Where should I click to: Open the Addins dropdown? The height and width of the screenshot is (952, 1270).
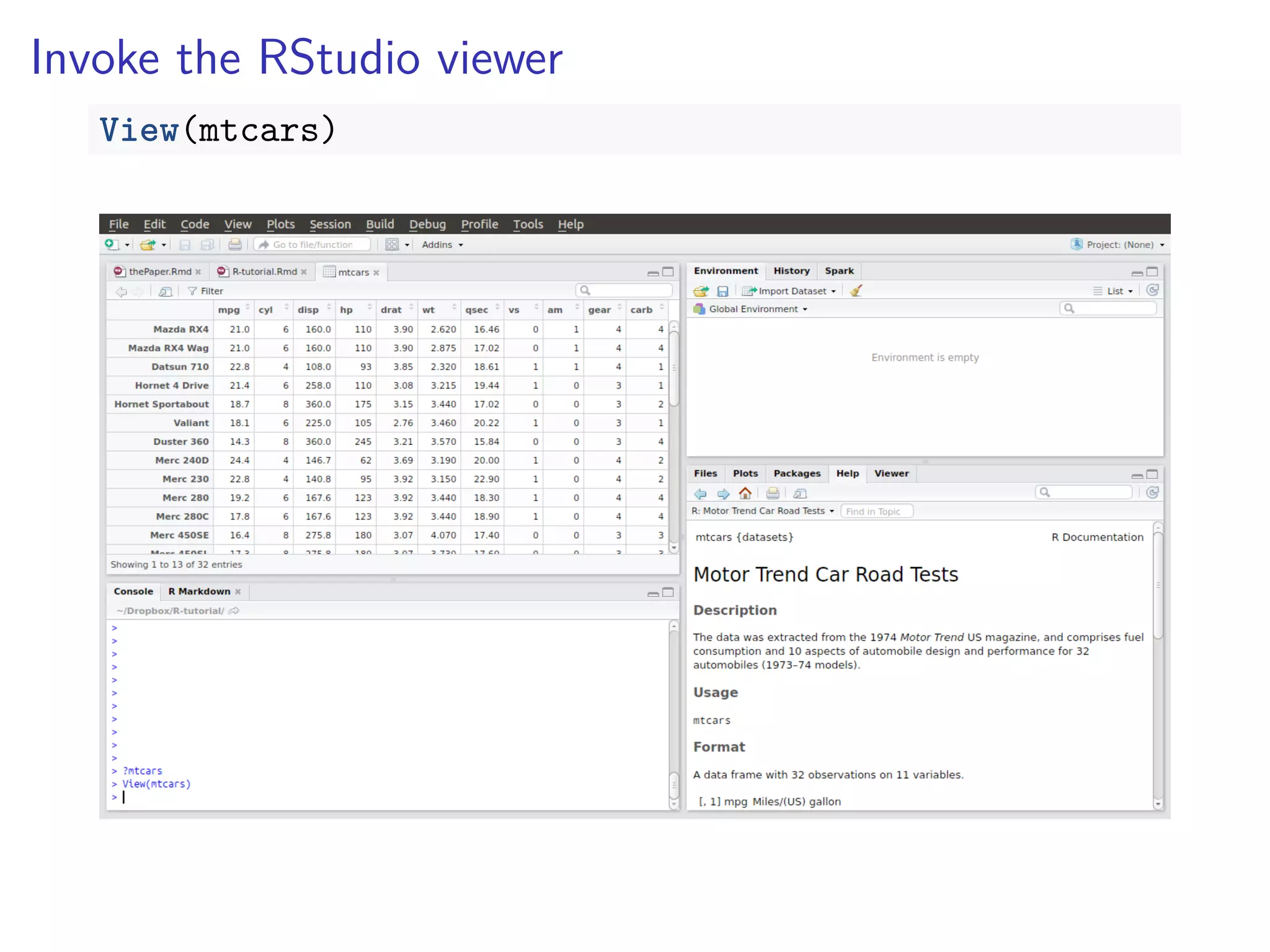443,245
